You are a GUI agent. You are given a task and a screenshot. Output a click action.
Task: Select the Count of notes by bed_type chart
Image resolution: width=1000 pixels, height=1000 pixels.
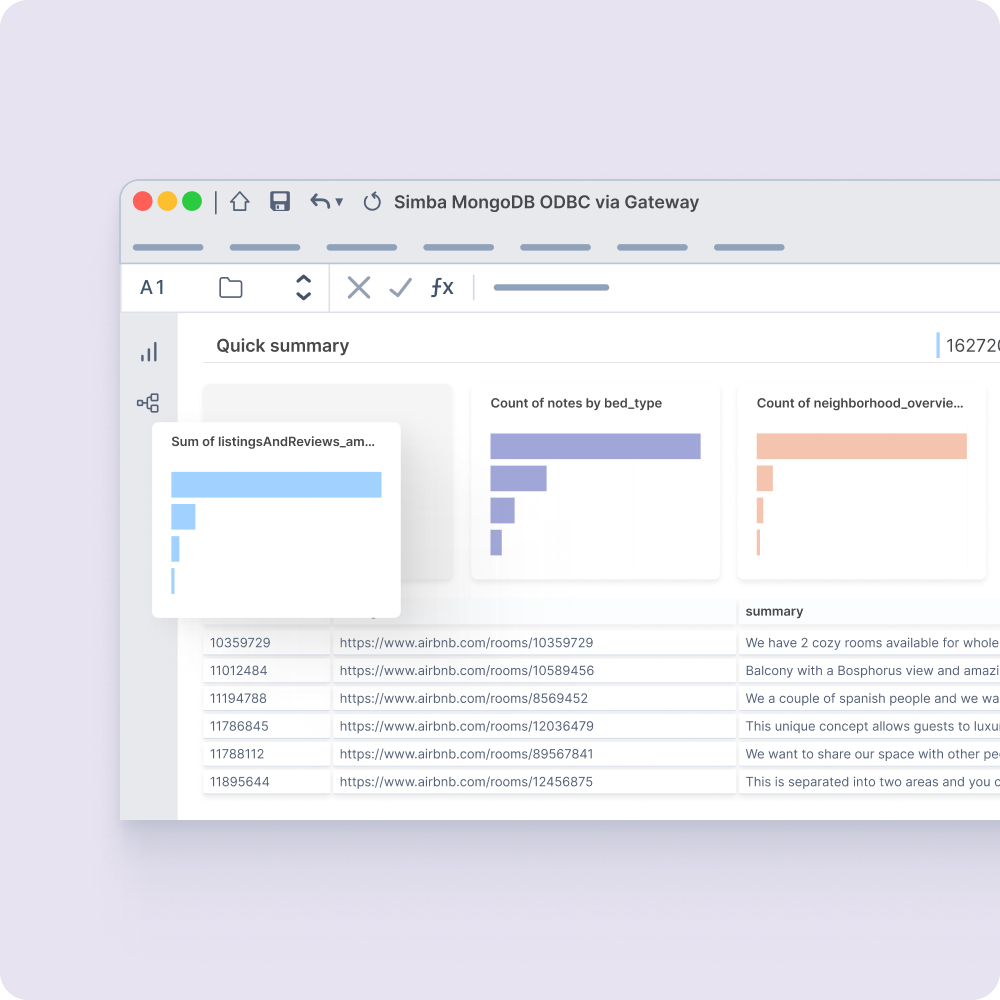595,482
